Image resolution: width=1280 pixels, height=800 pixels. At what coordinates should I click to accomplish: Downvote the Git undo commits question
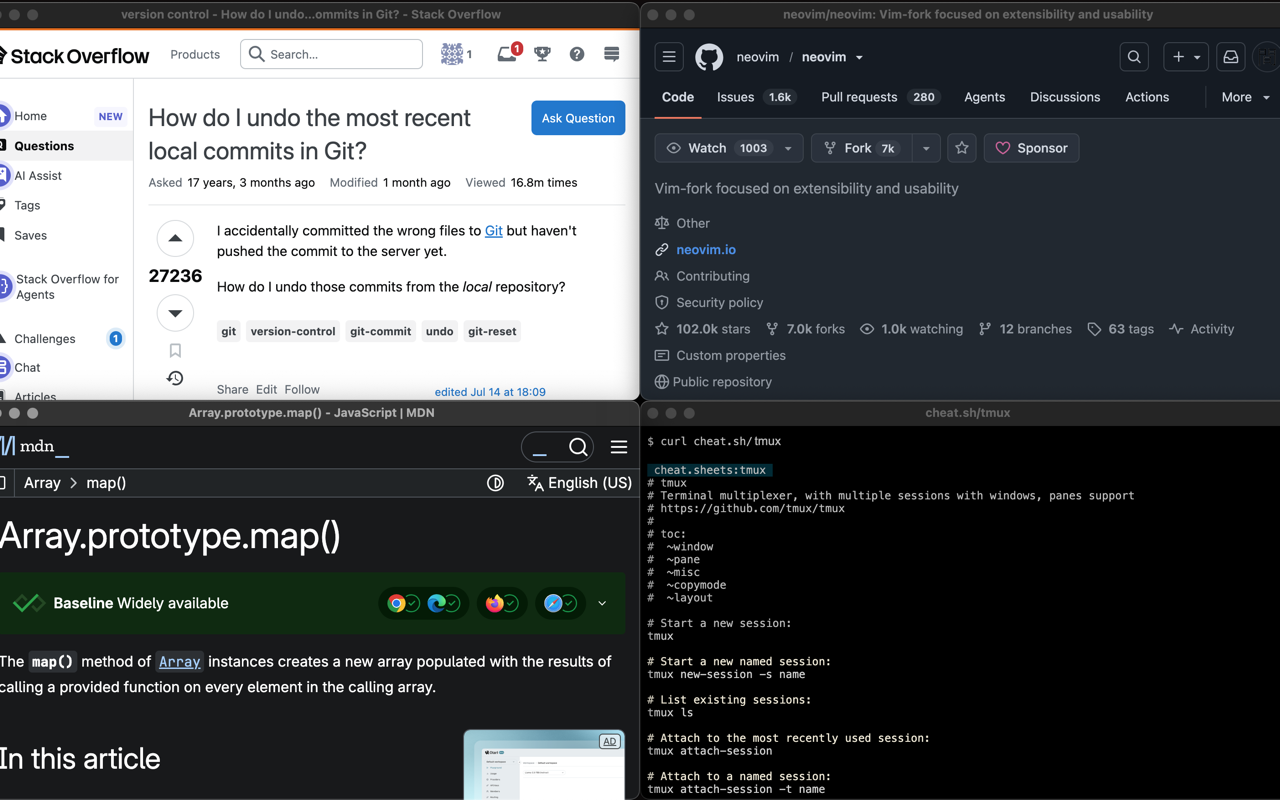(x=175, y=313)
